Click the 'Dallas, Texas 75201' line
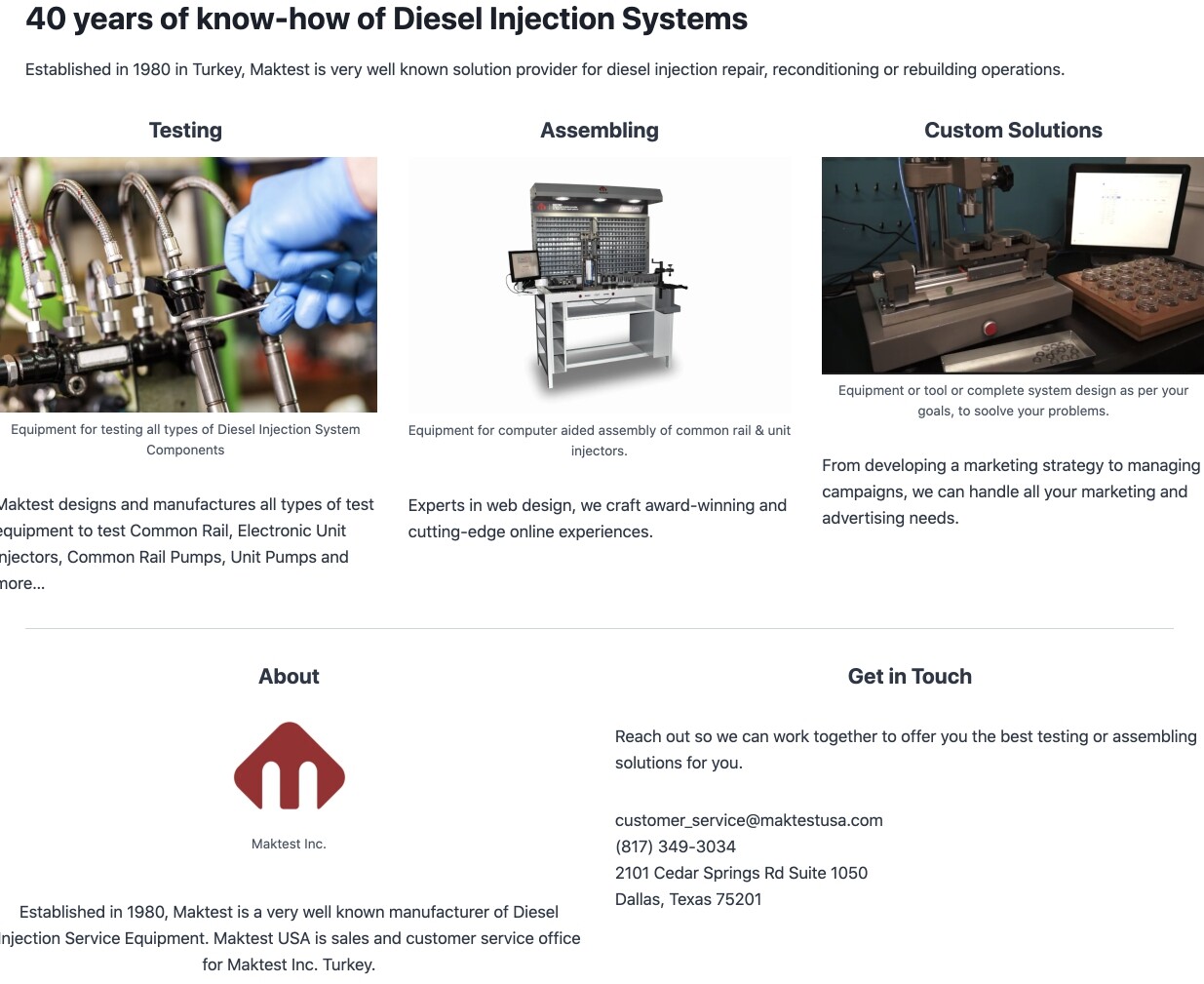 688,899
